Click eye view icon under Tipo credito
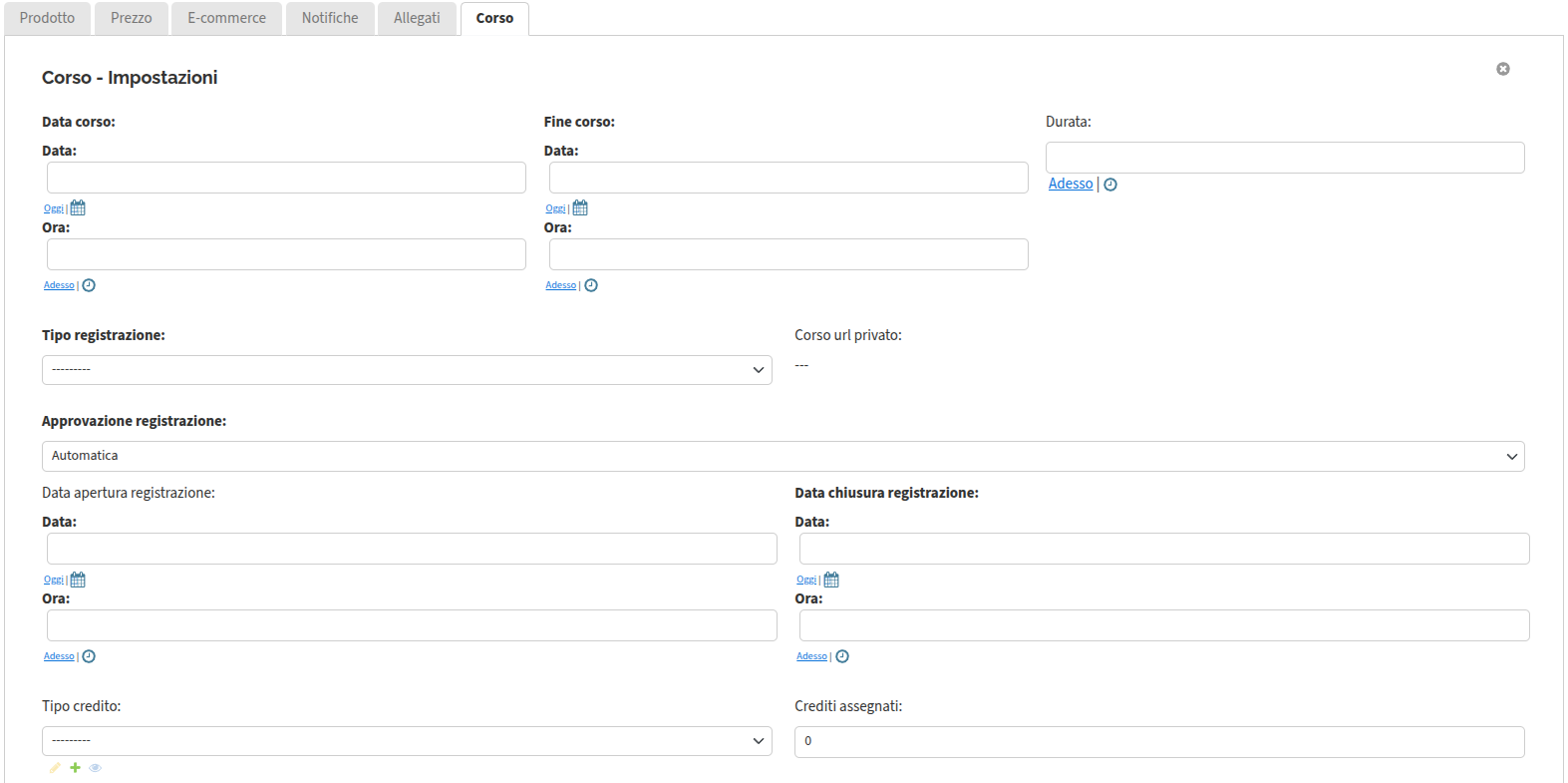Screen dimensions: 1568x783 [96, 767]
